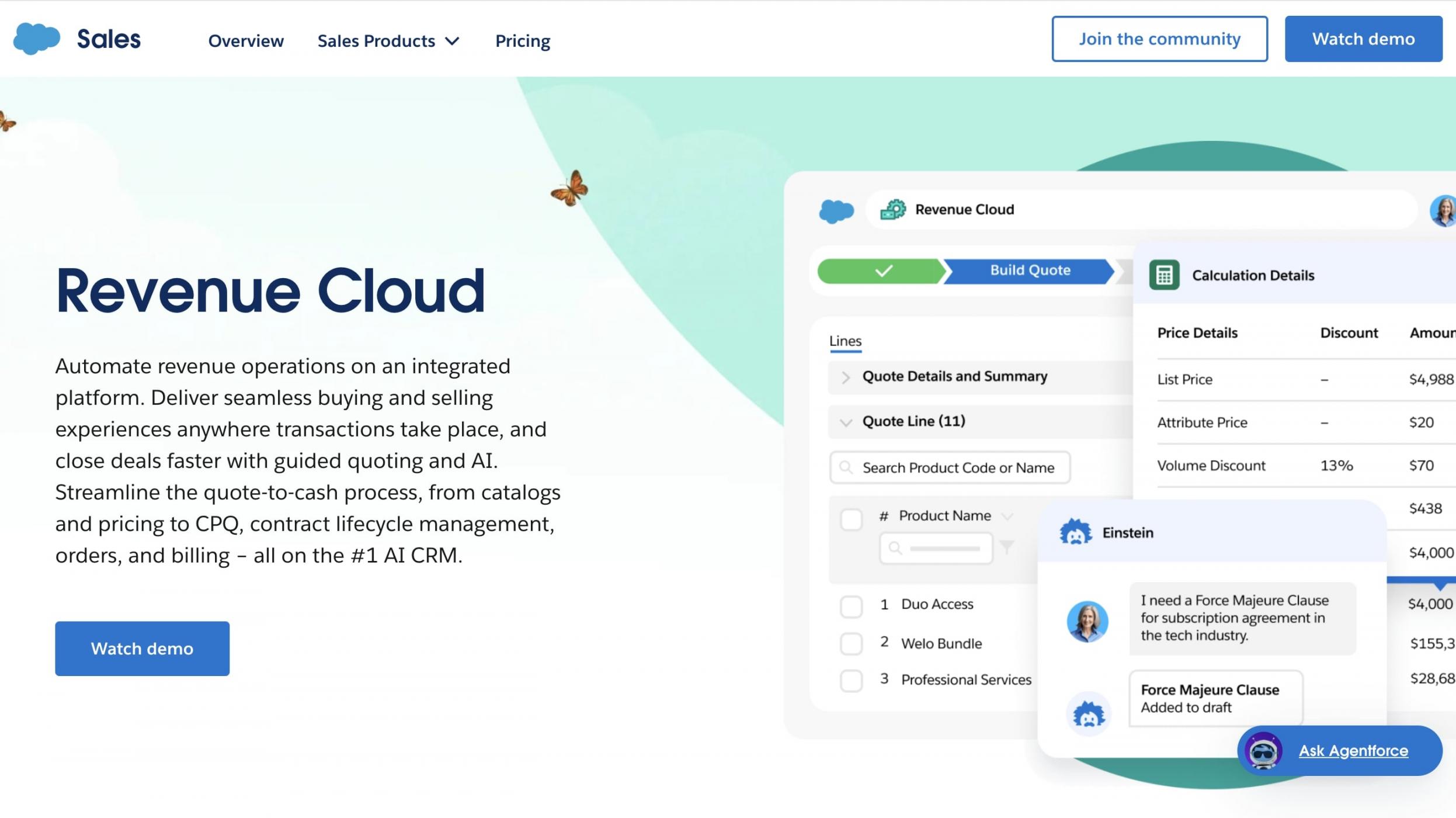Click the Watch demo button below the hero text
1456x818 pixels.
142,649
